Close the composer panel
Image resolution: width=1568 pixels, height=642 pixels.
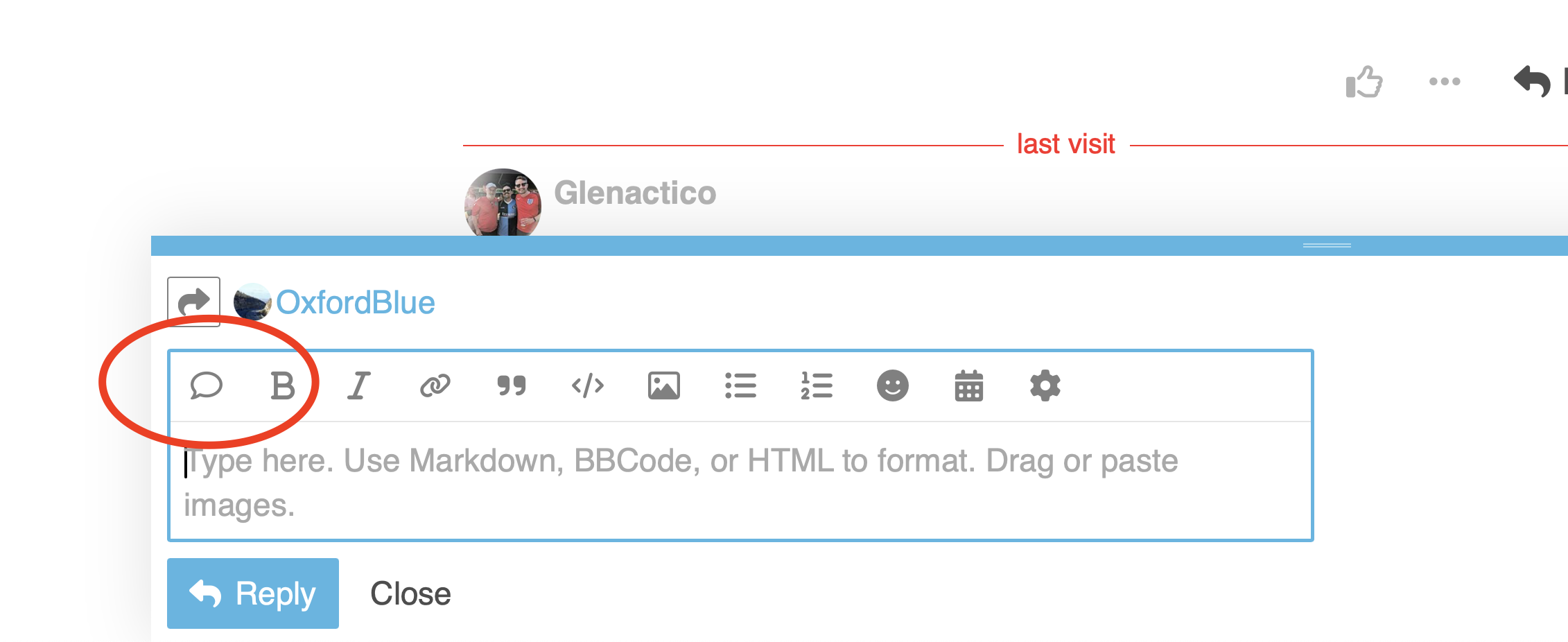click(x=410, y=594)
